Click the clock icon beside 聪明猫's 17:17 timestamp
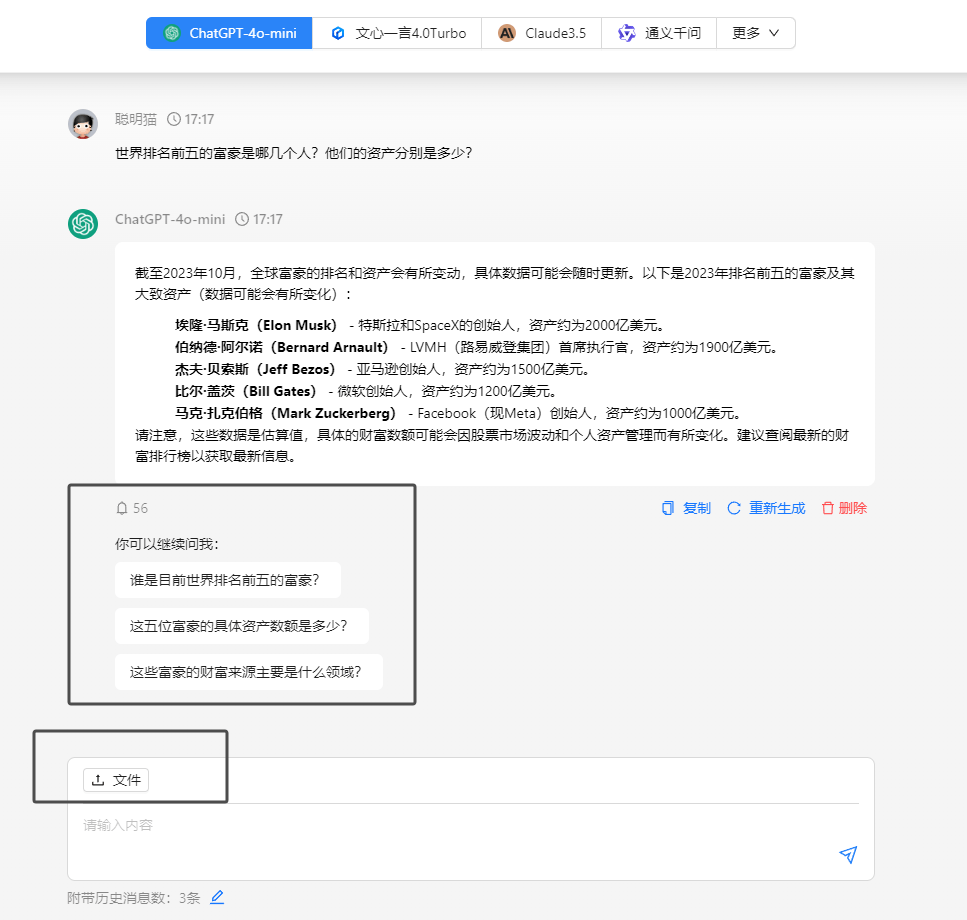 [174, 119]
